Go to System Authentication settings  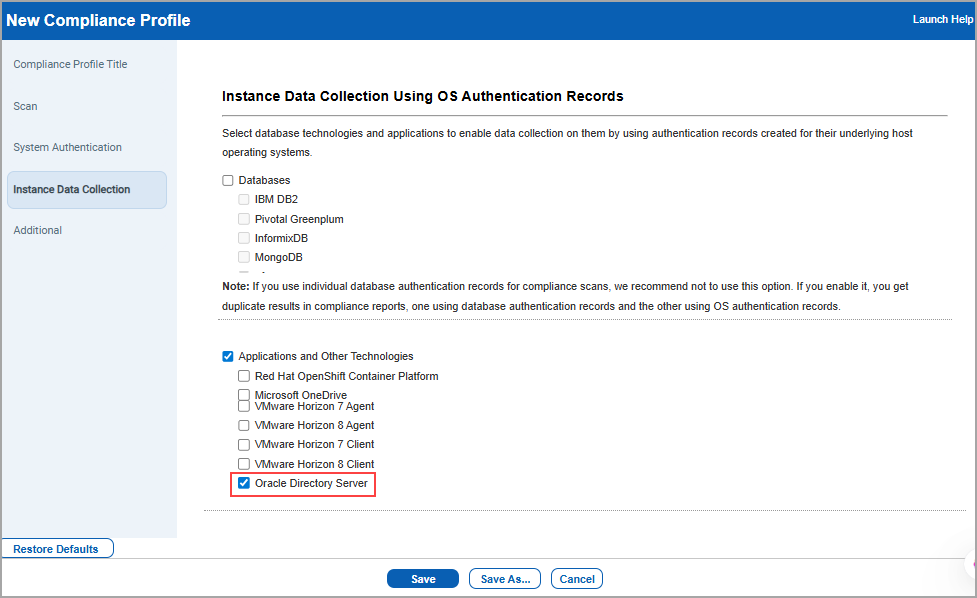[x=67, y=147]
